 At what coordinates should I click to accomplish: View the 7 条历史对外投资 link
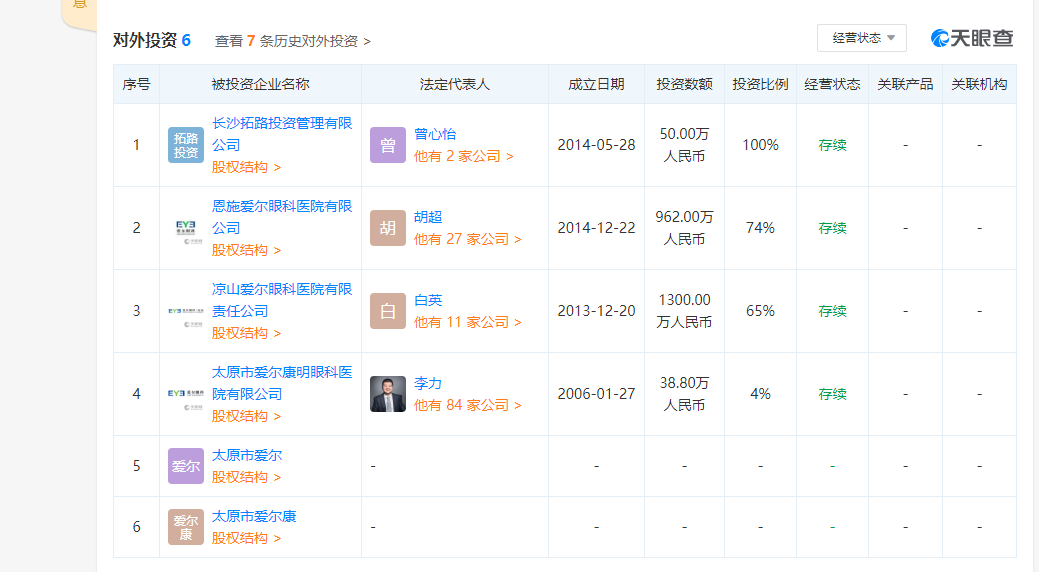[x=293, y=41]
